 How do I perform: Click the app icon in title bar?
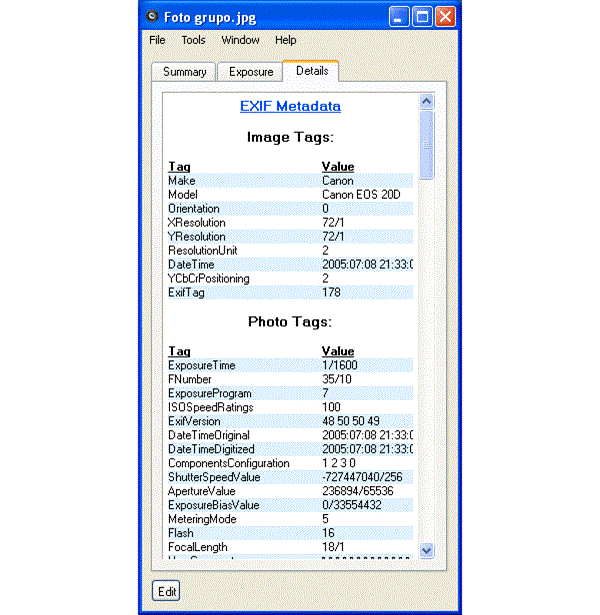pos(152,17)
